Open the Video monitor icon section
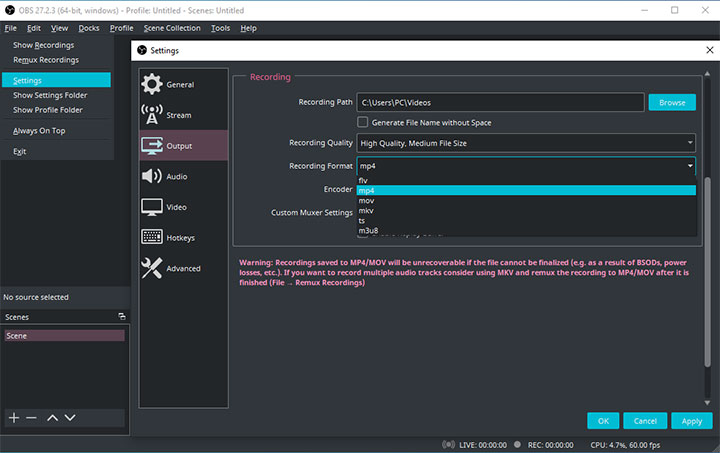 pyautogui.click(x=152, y=207)
